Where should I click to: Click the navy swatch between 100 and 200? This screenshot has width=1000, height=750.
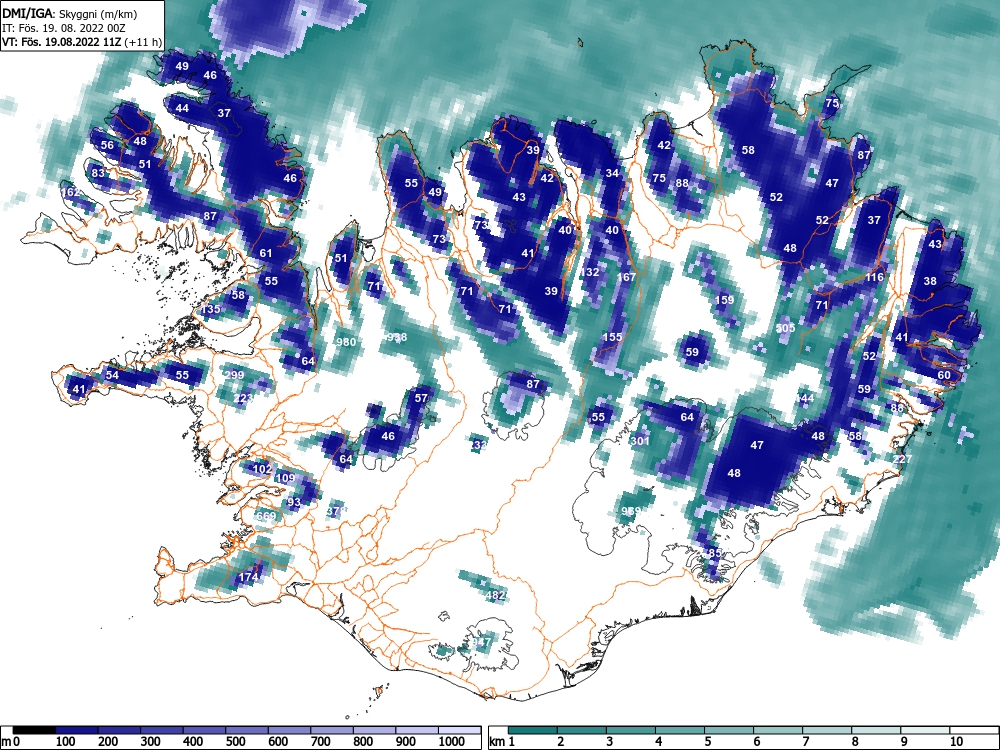[77, 730]
